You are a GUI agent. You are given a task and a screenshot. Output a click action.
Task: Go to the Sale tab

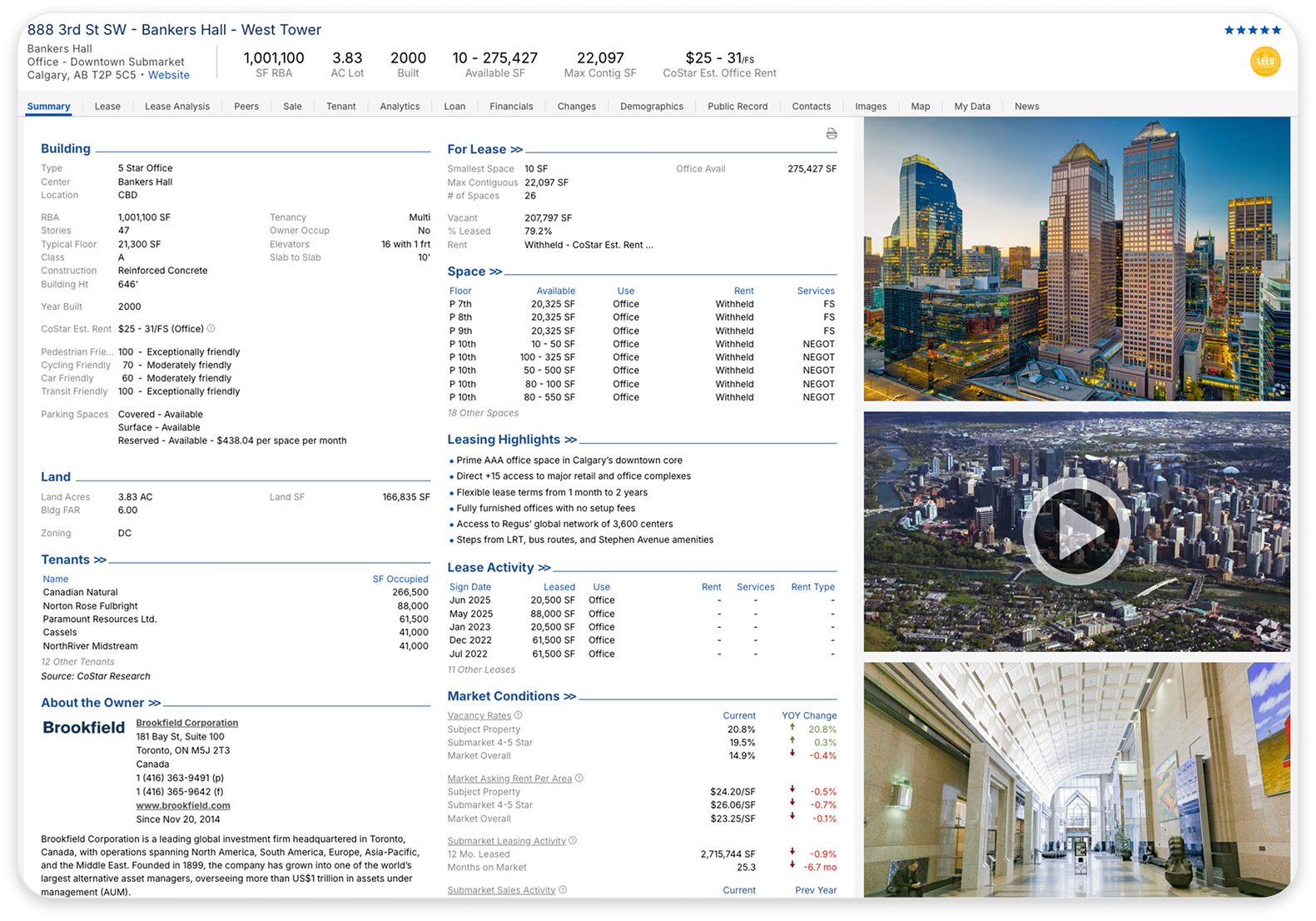[x=292, y=107]
